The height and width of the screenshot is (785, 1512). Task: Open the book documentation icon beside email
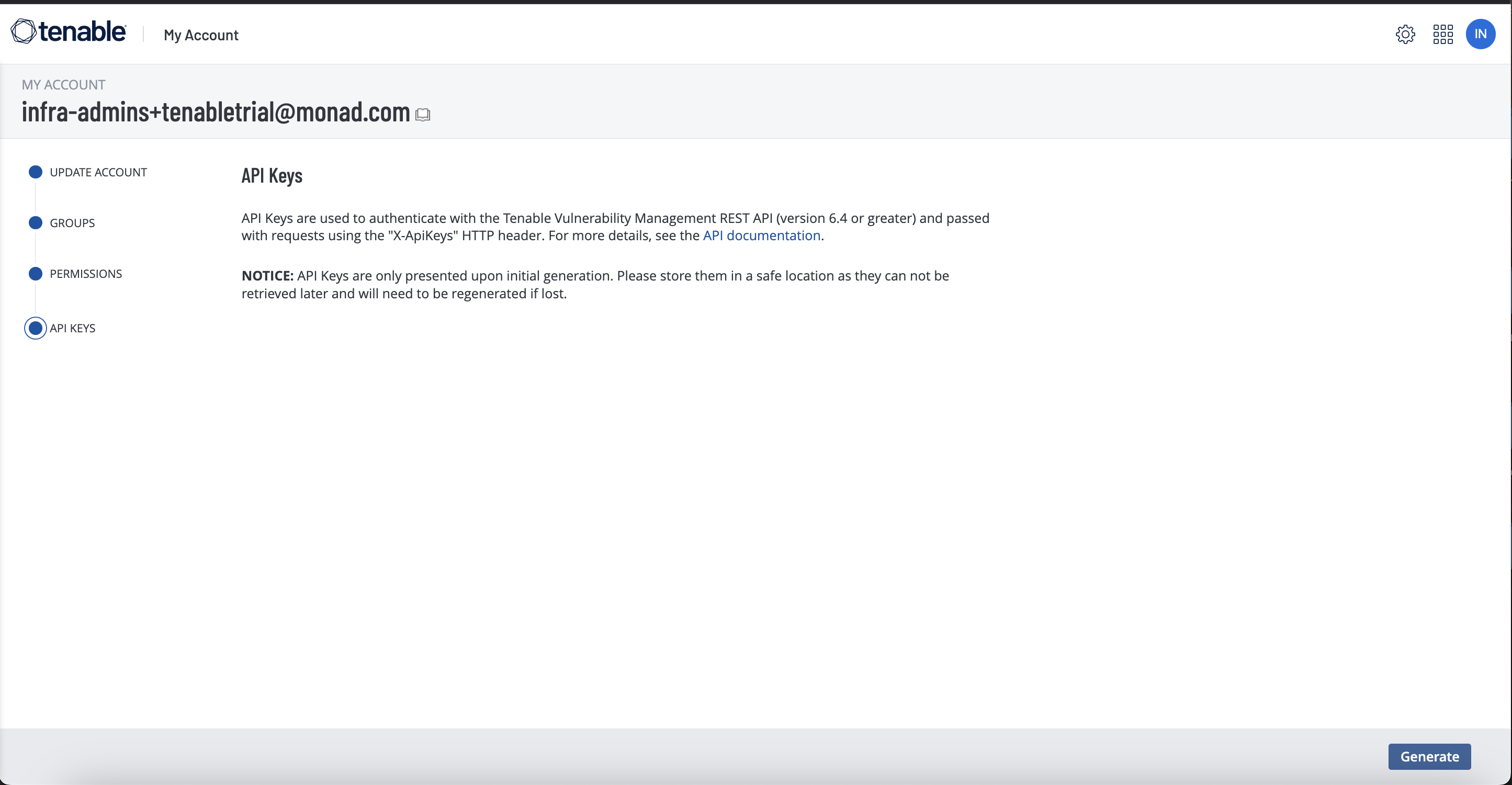click(423, 115)
